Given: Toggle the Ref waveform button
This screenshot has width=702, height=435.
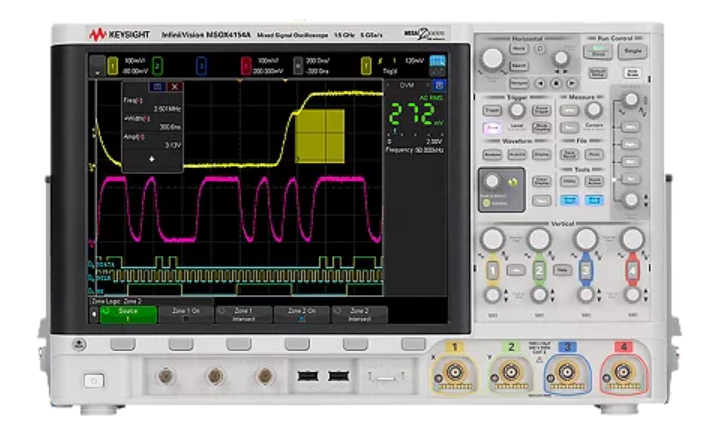Looking at the screenshot, I should click(x=630, y=179).
